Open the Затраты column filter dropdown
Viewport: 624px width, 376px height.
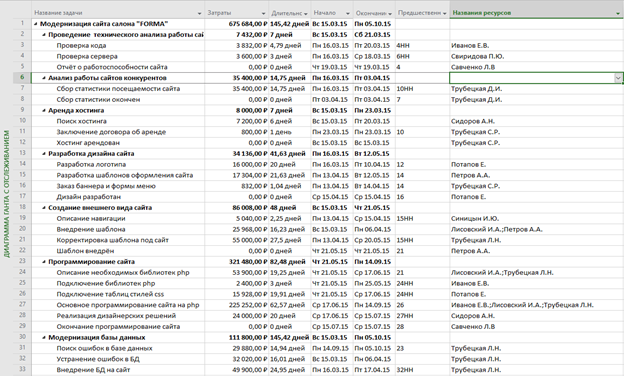(x=263, y=14)
